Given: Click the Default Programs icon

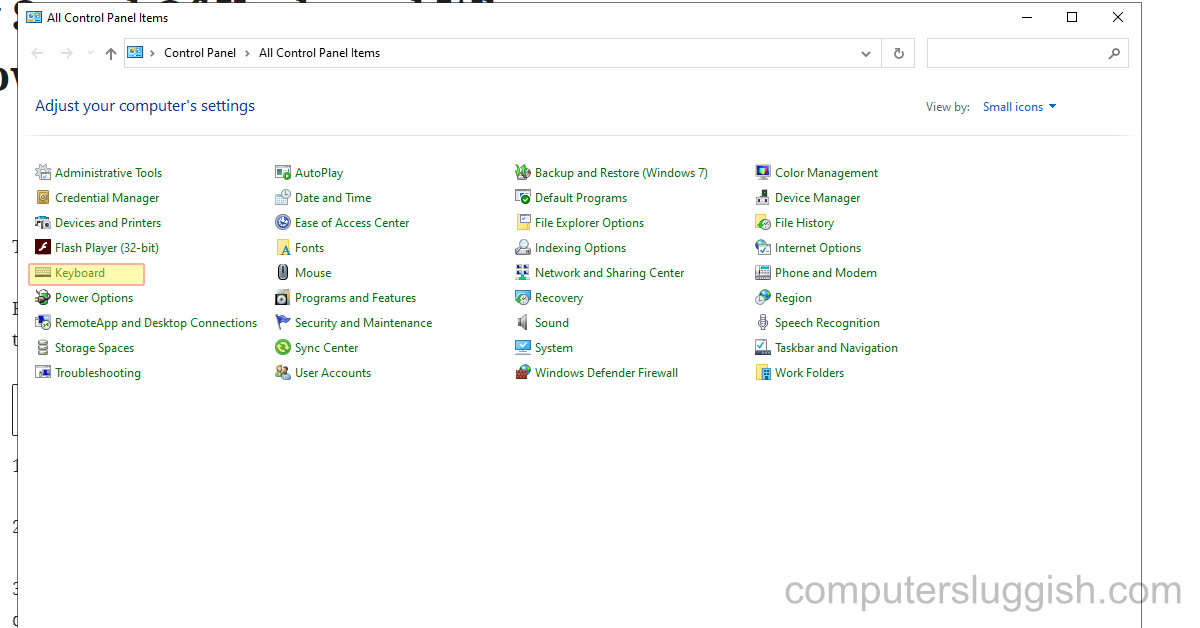Looking at the screenshot, I should [x=523, y=198].
